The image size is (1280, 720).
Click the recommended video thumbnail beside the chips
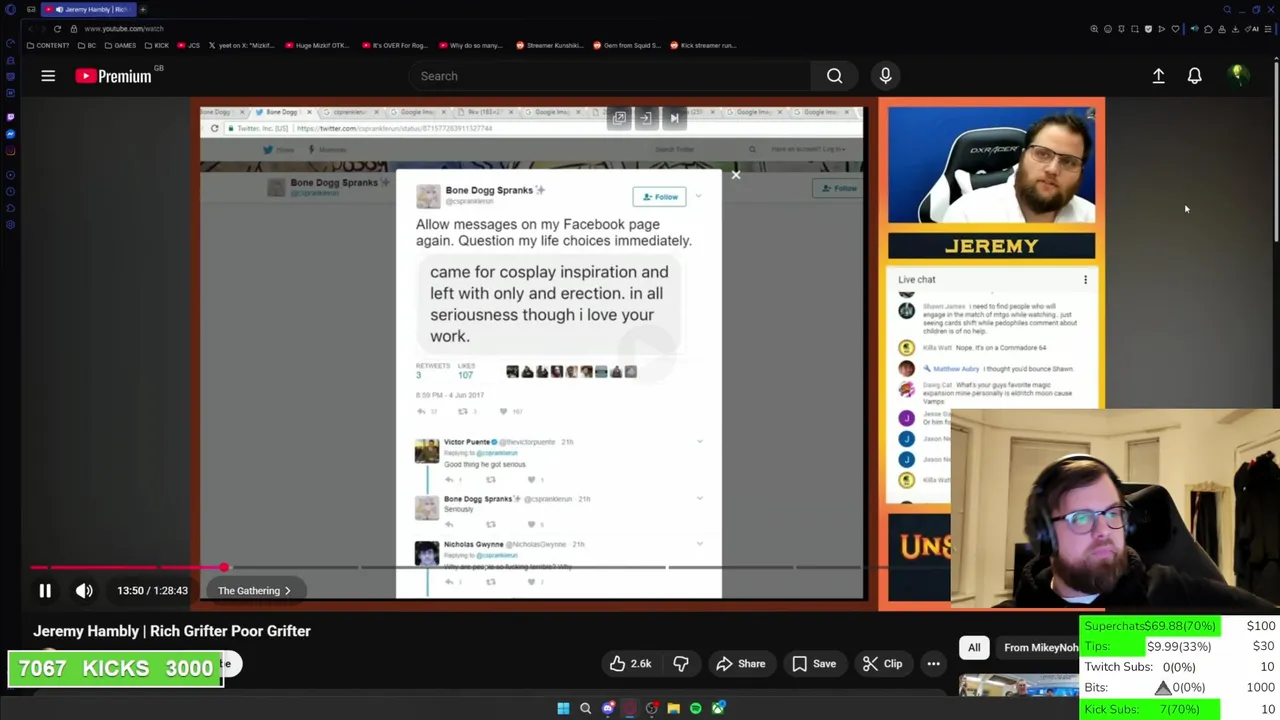[1018, 685]
